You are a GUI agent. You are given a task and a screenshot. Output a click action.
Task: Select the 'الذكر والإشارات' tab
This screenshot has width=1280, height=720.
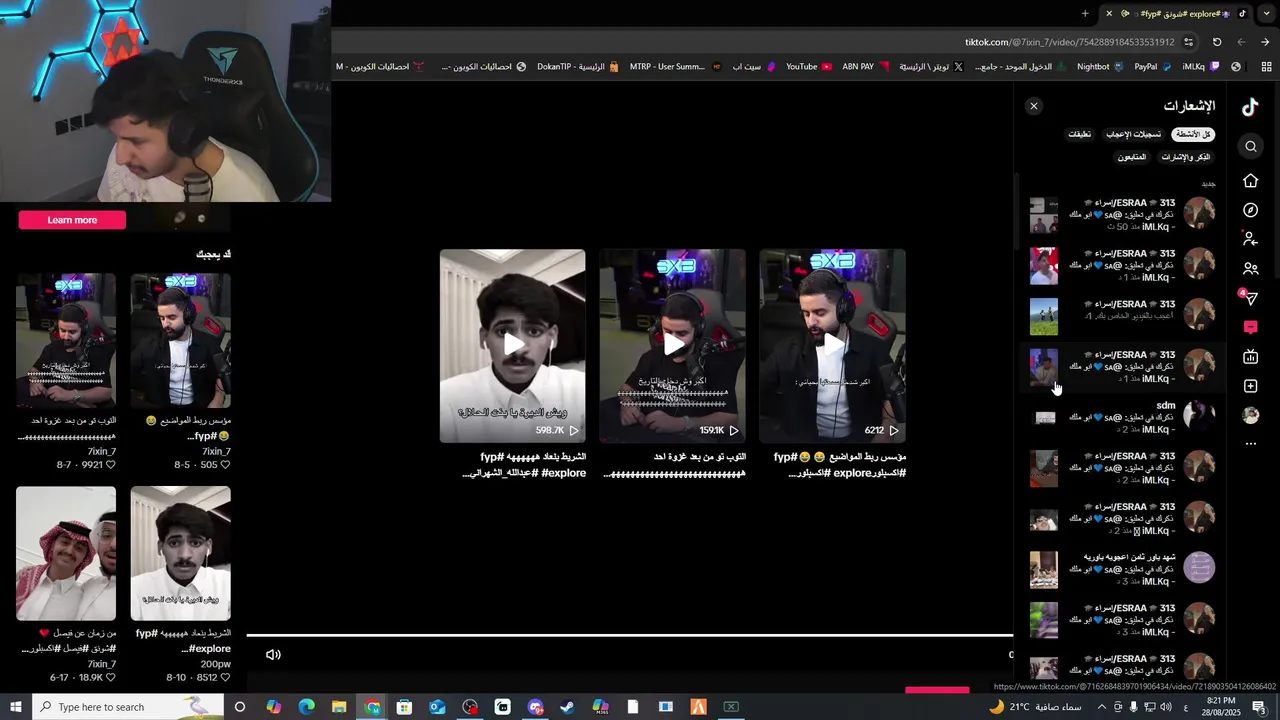[1185, 157]
